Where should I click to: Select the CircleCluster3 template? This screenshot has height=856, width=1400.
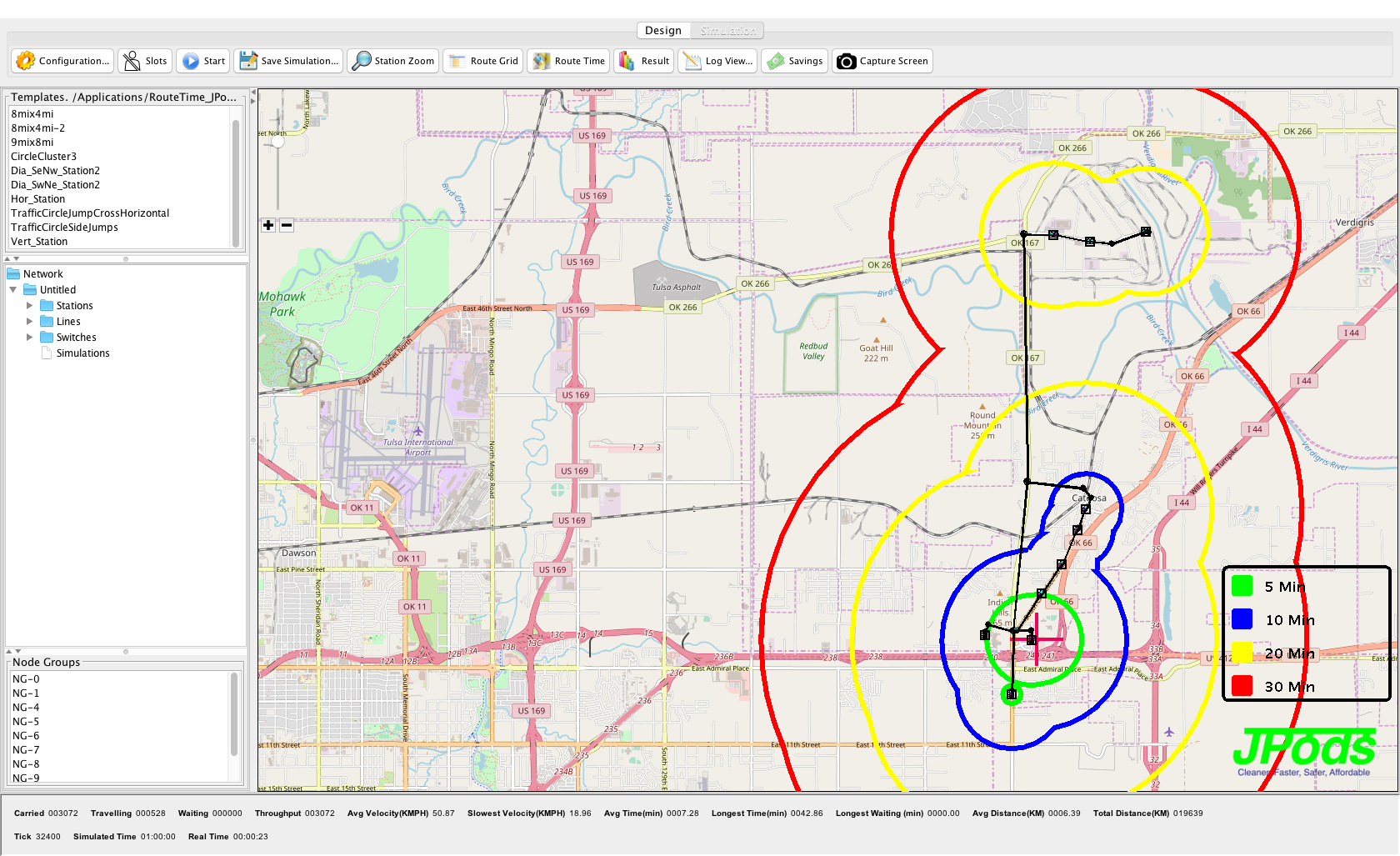pos(43,157)
